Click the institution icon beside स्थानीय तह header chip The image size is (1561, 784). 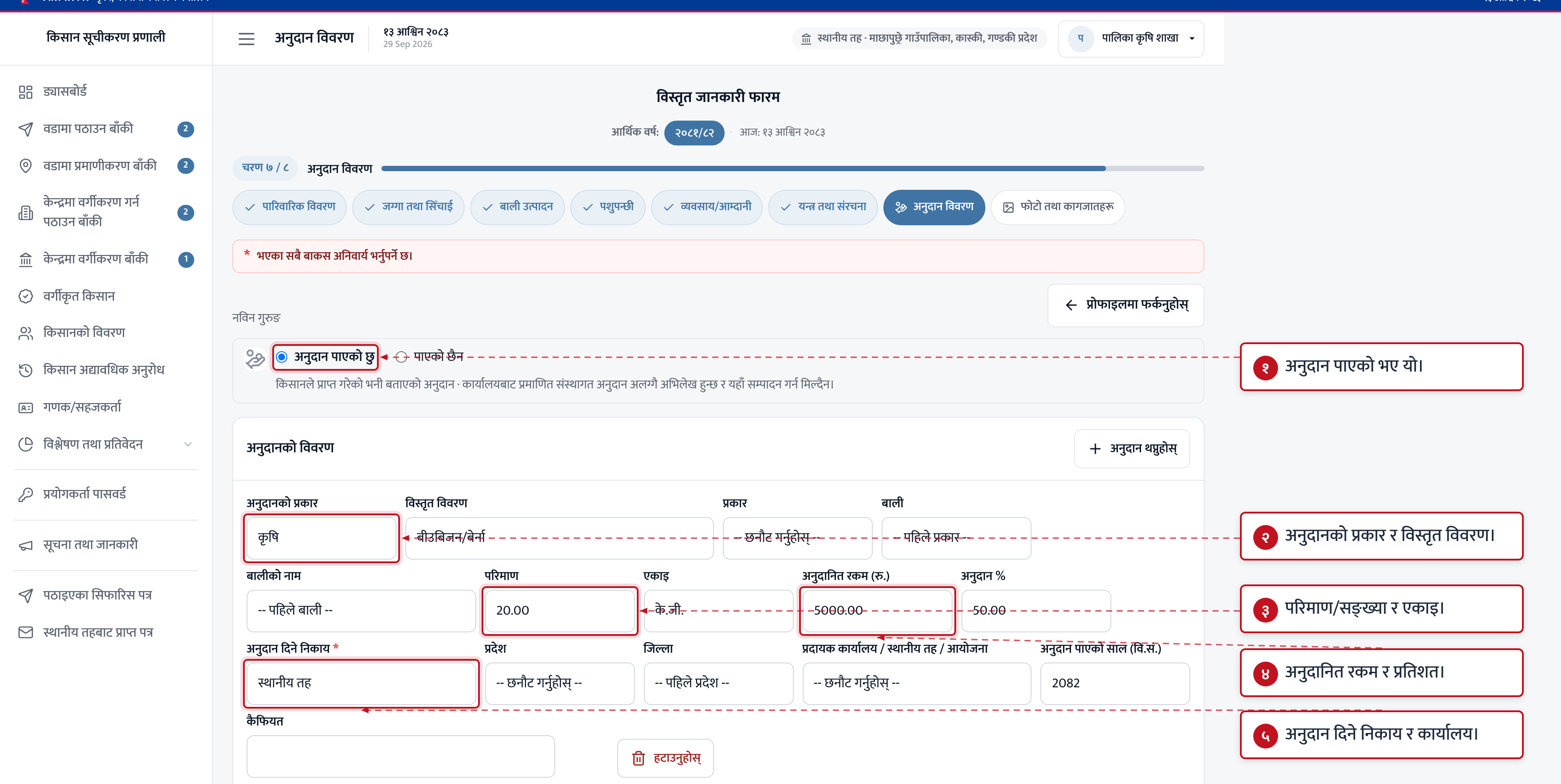[x=805, y=39]
